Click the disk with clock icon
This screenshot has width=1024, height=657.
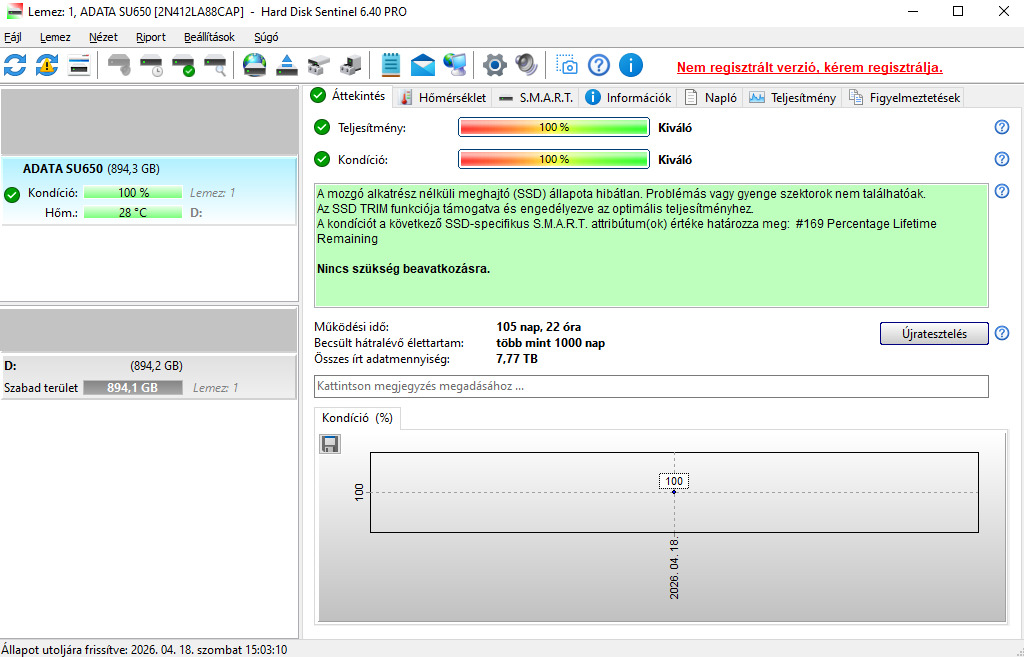click(152, 65)
